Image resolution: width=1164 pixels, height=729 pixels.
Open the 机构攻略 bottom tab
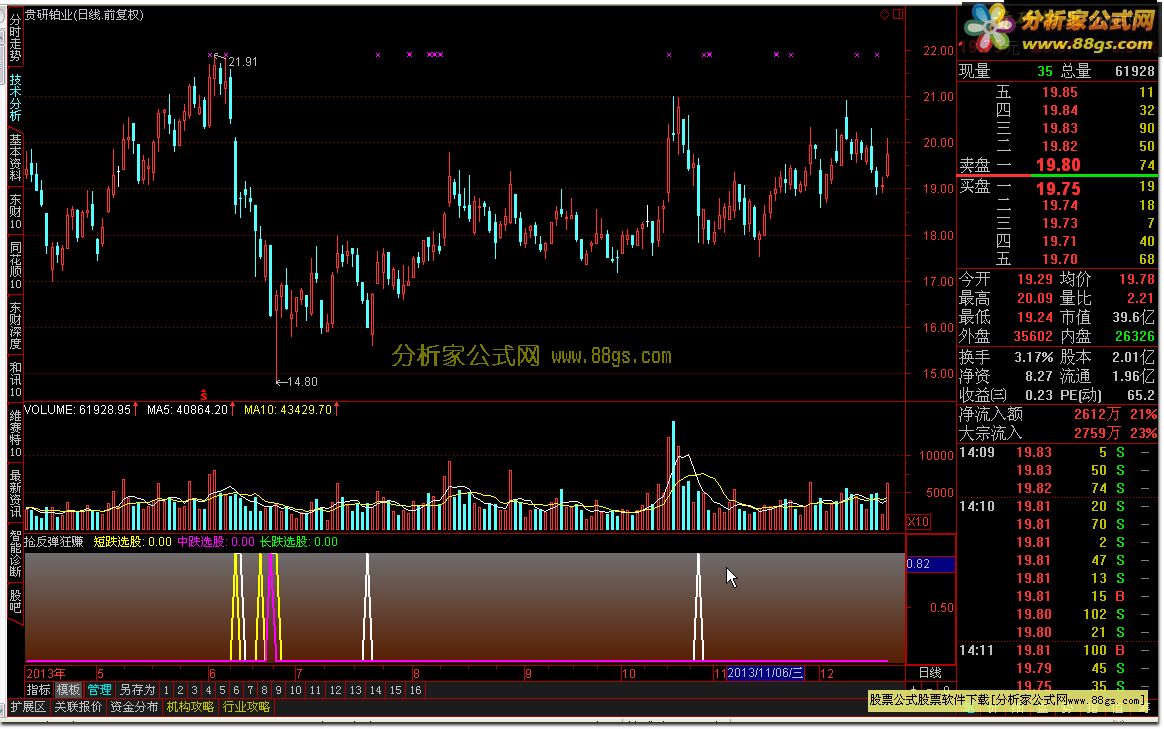coord(191,707)
